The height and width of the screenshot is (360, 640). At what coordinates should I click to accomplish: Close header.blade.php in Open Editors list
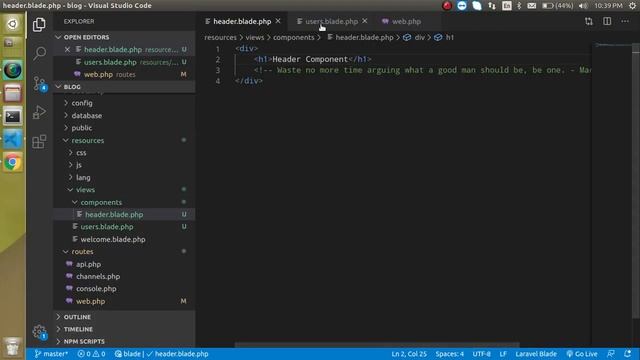click(67, 49)
